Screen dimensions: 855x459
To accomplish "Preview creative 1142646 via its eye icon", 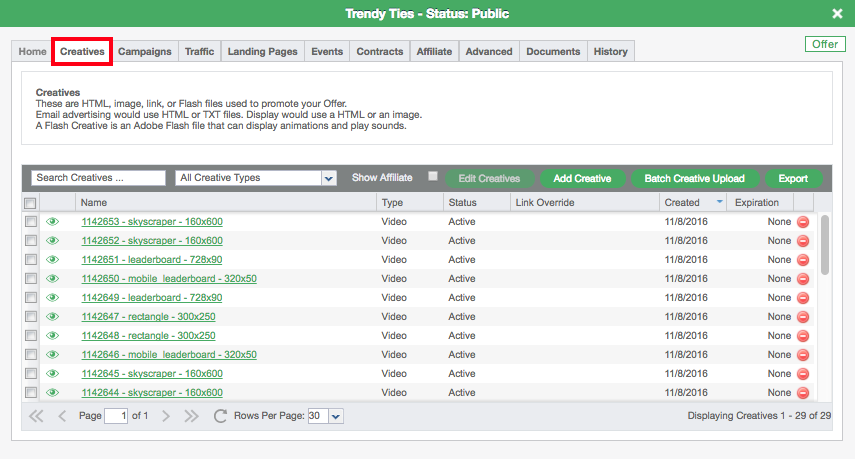I will click(52, 354).
